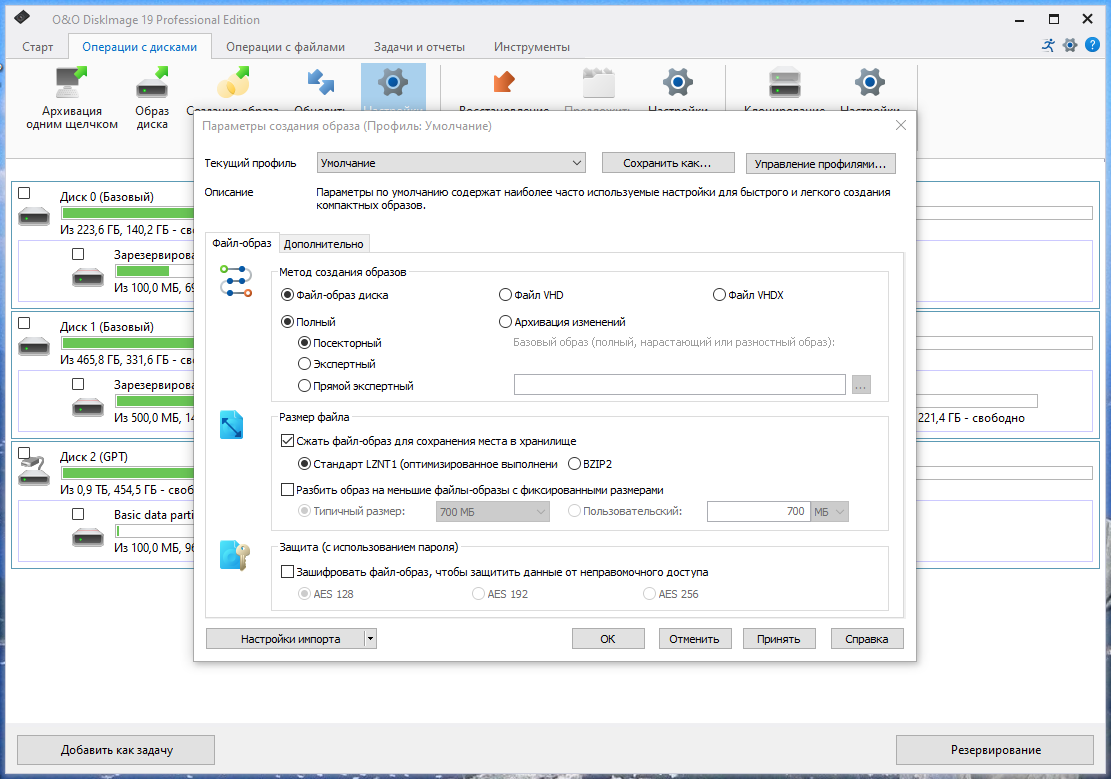Click the Basic data partition drive icon

pyautogui.click(x=88, y=538)
